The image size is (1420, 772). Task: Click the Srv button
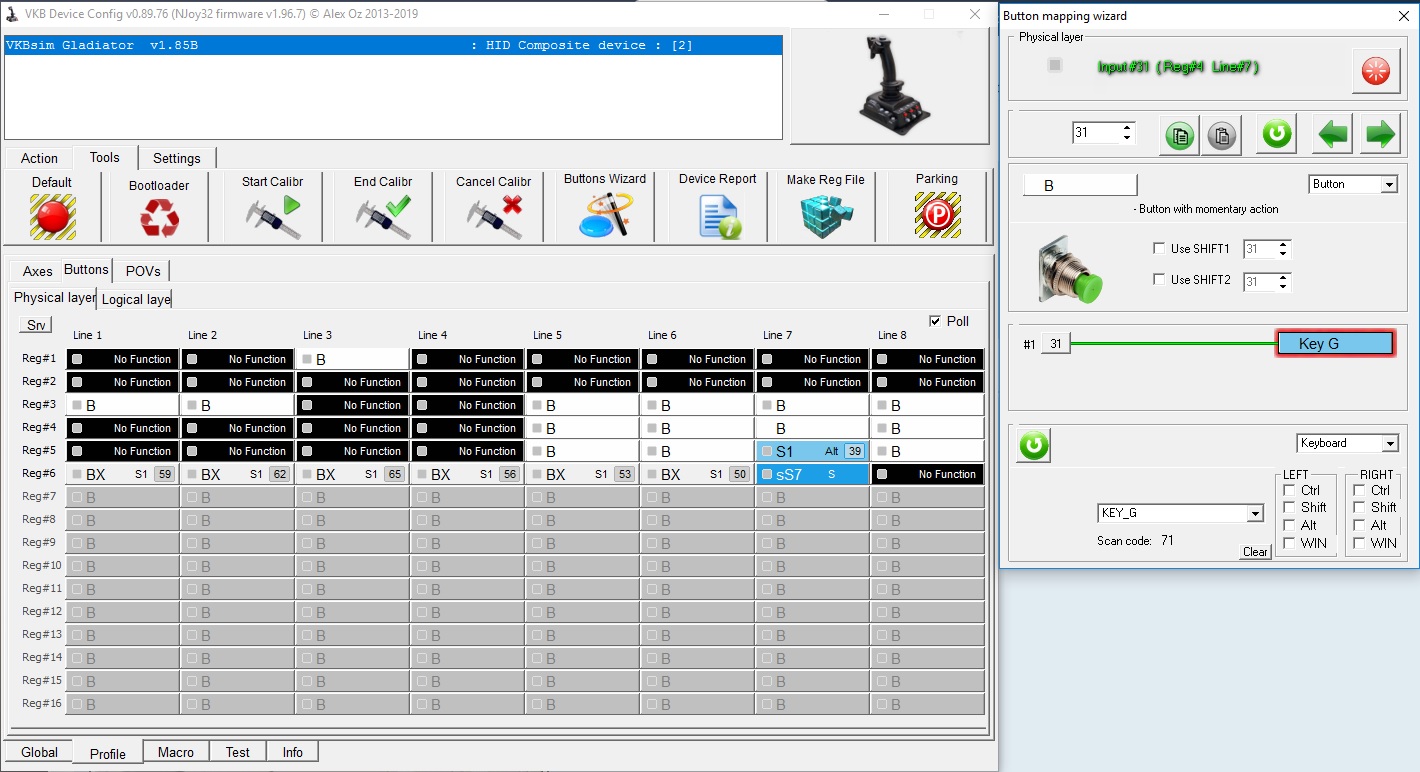pos(37,325)
